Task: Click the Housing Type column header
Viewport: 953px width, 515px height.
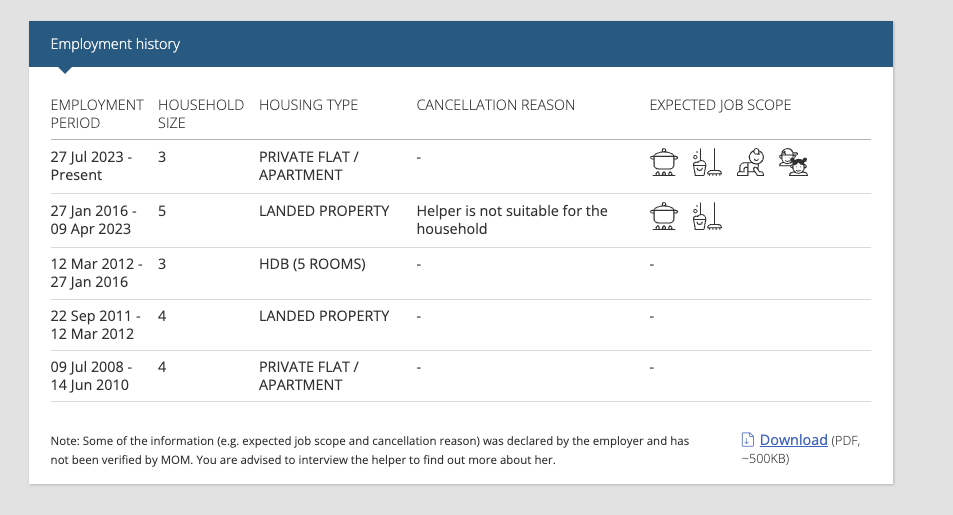Action: click(308, 105)
